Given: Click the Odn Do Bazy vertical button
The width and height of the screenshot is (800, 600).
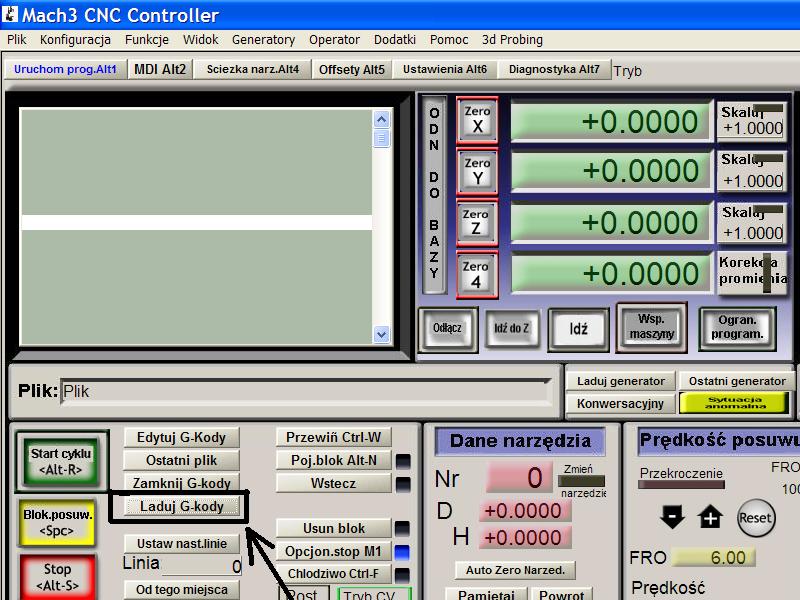Looking at the screenshot, I should pyautogui.click(x=434, y=194).
